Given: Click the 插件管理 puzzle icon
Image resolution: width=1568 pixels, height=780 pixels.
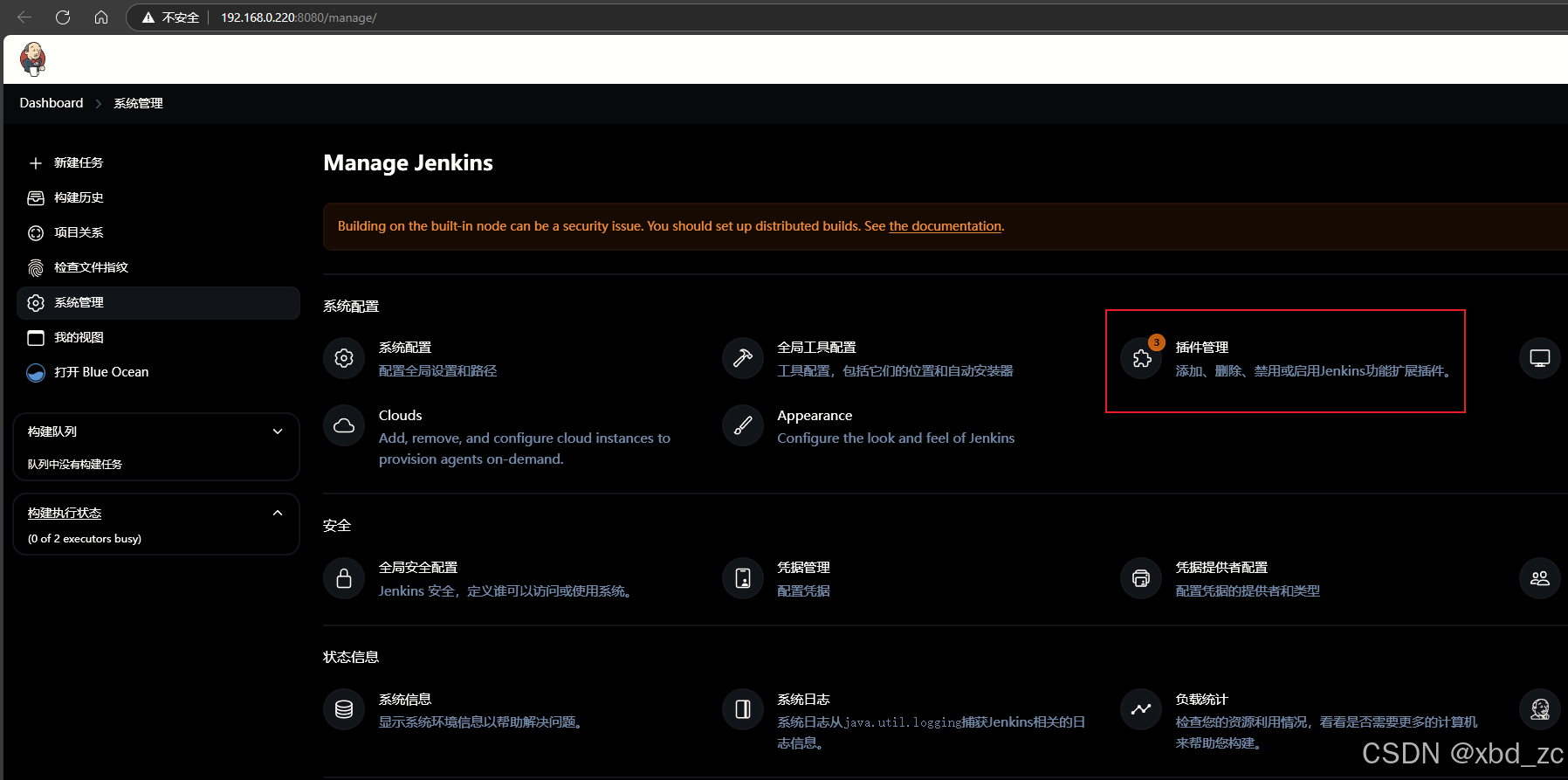Looking at the screenshot, I should [1141, 358].
